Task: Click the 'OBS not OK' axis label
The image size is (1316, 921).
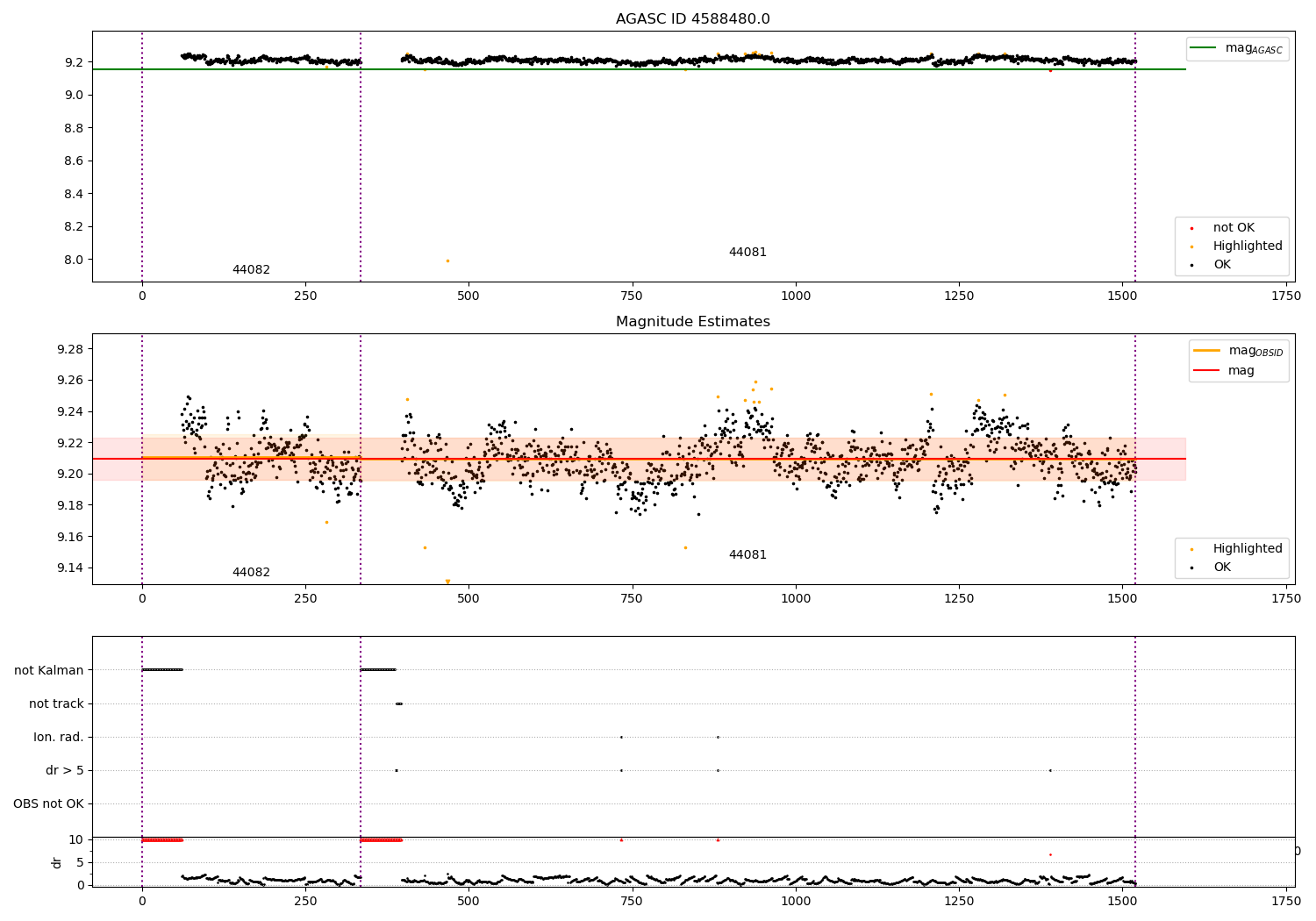Action: coord(49,804)
